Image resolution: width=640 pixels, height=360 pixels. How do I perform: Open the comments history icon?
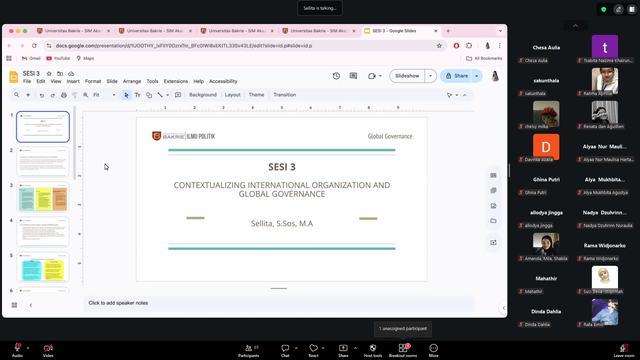353,76
